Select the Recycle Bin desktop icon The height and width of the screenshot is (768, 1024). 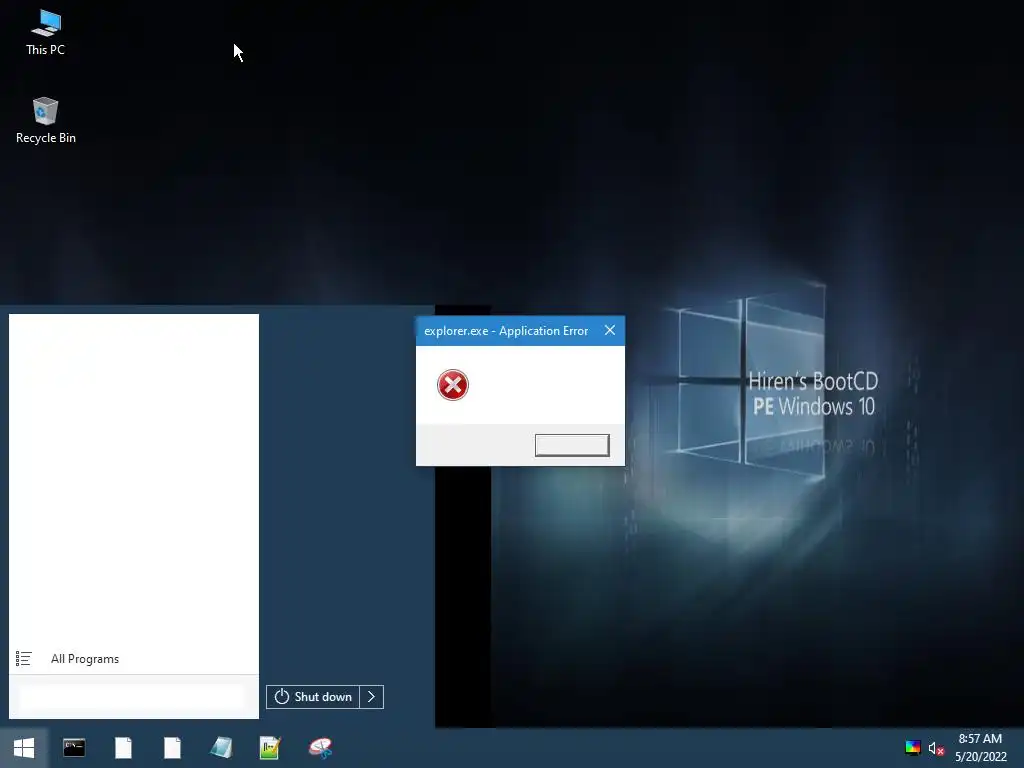tap(45, 120)
